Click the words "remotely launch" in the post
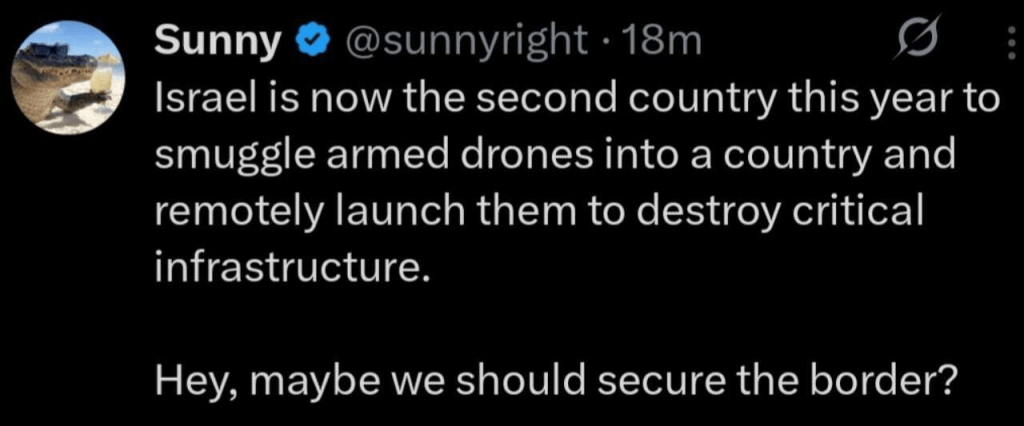The height and width of the screenshot is (426, 1024). 288,212
